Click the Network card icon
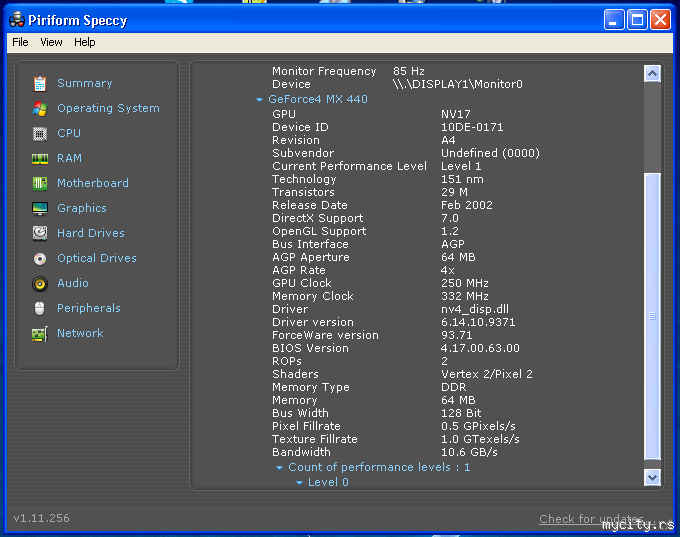Screen dimensions: 680x537 [39, 334]
